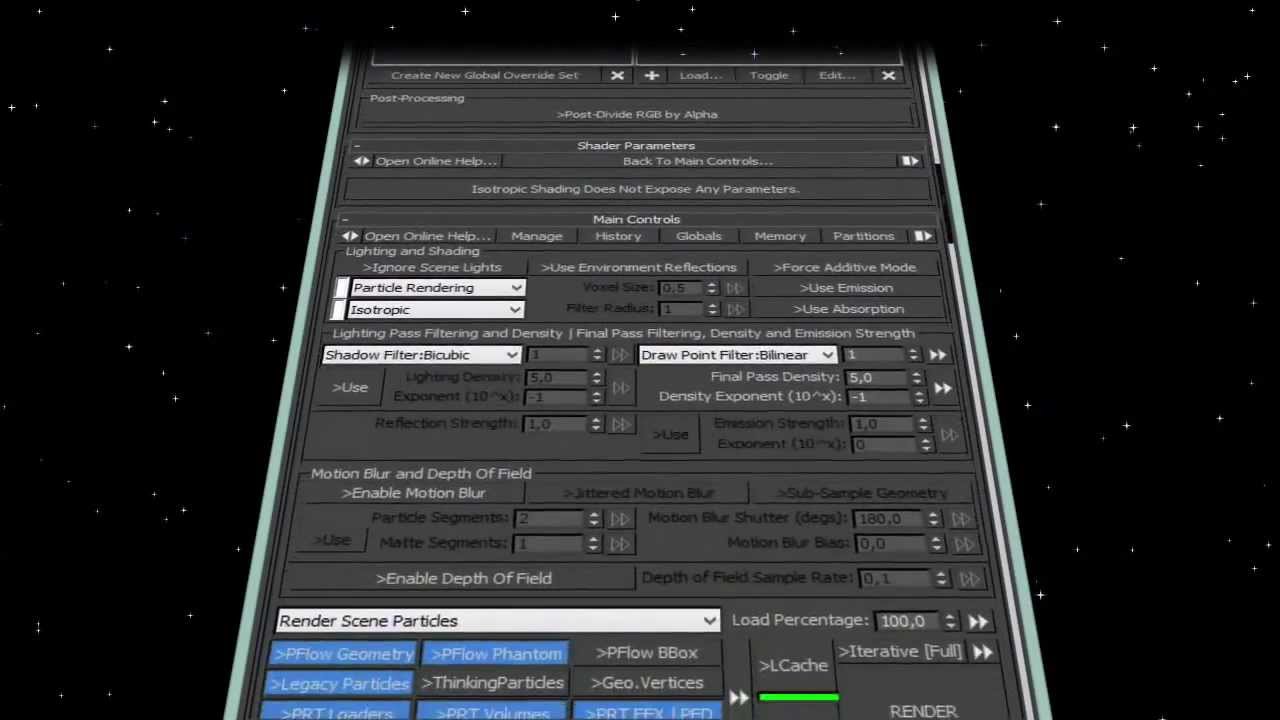Screen dimensions: 1280x720
Task: Enable >Use Emission
Action: coord(846,288)
